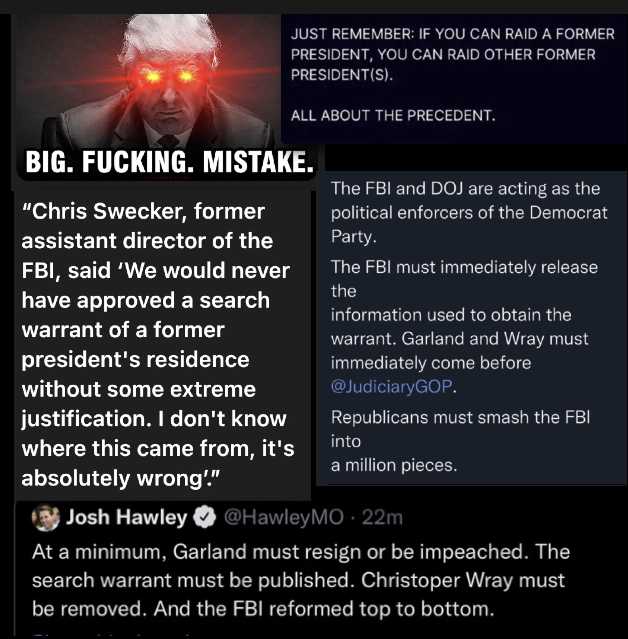Open Josh Hawley's profile avatar
Screen dimensions: 628x639
46,518
